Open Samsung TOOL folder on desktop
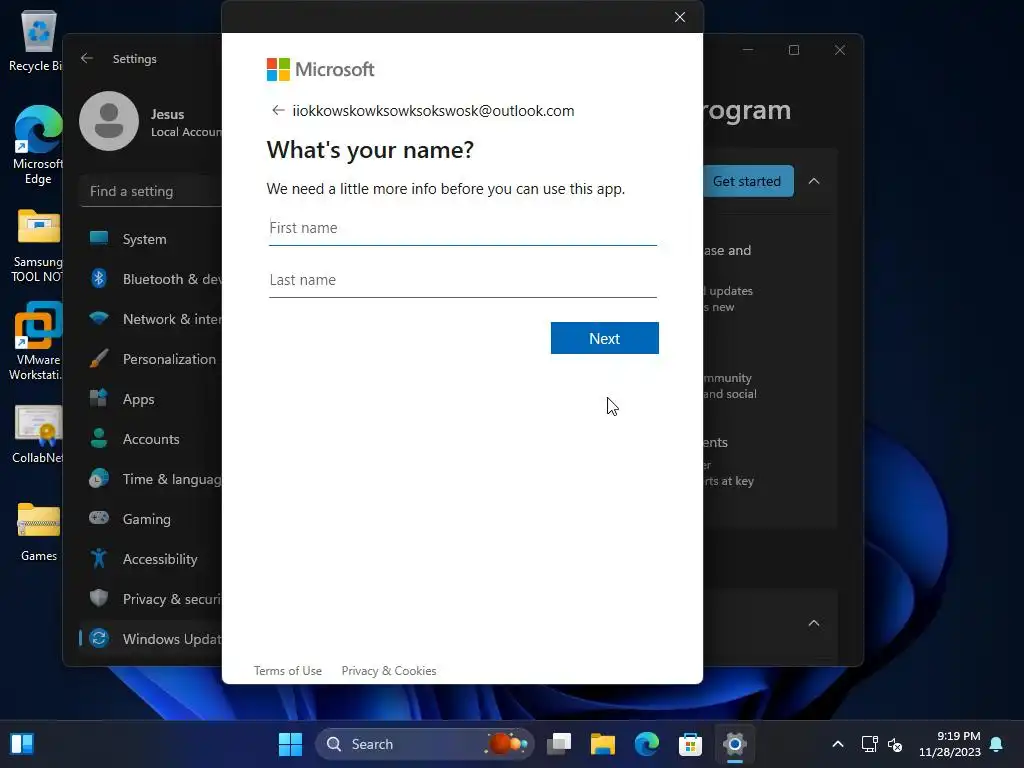1024x768 pixels. (x=38, y=245)
